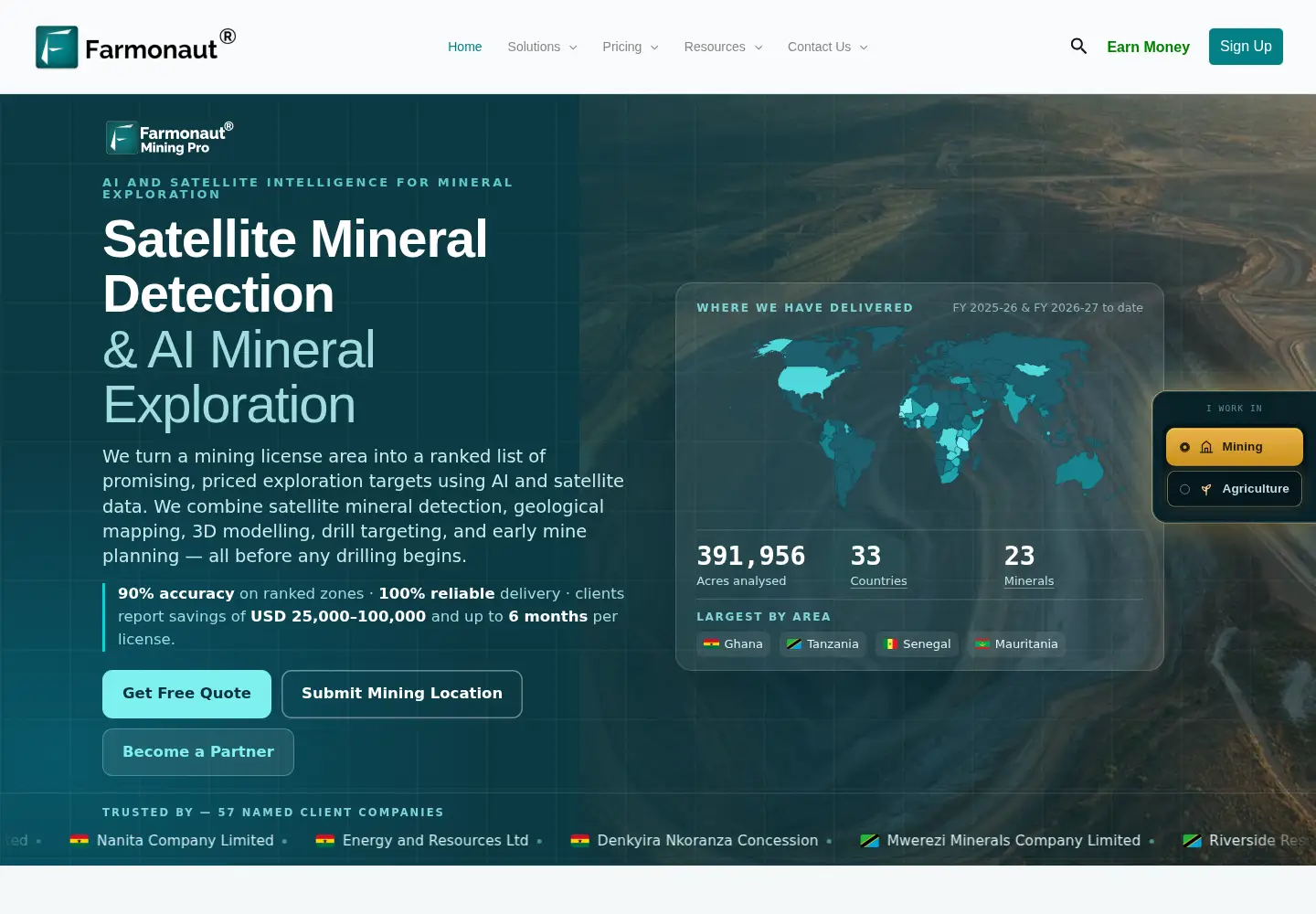The width and height of the screenshot is (1316, 914).
Task: Click the flag beside the Riverside entry
Action: click(1192, 840)
